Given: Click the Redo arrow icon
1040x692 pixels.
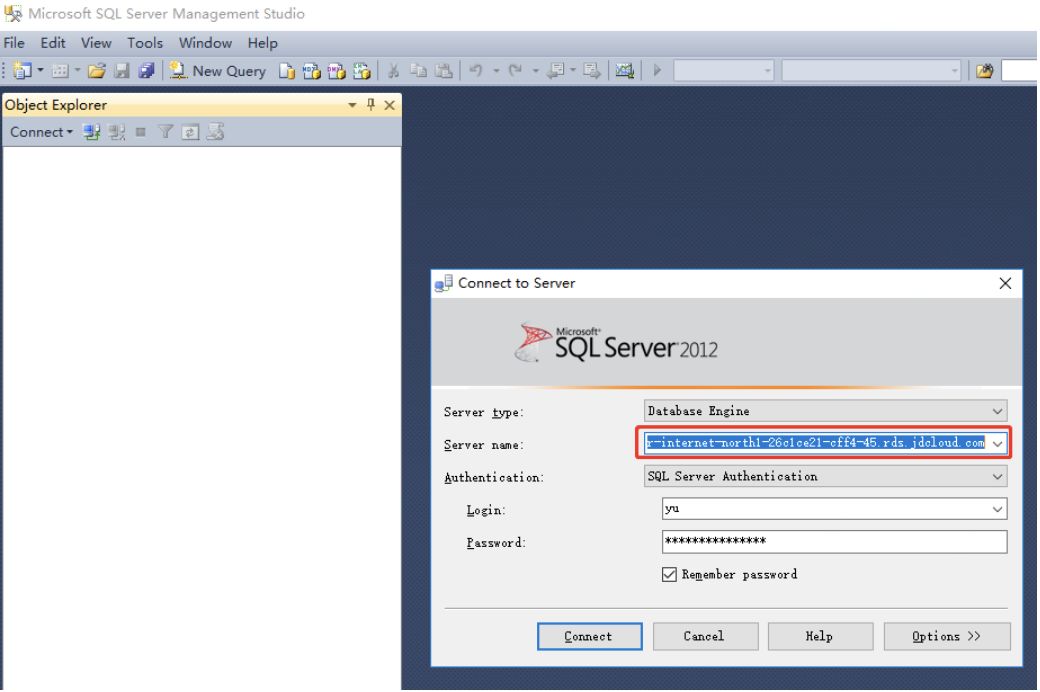Looking at the screenshot, I should coord(515,70).
